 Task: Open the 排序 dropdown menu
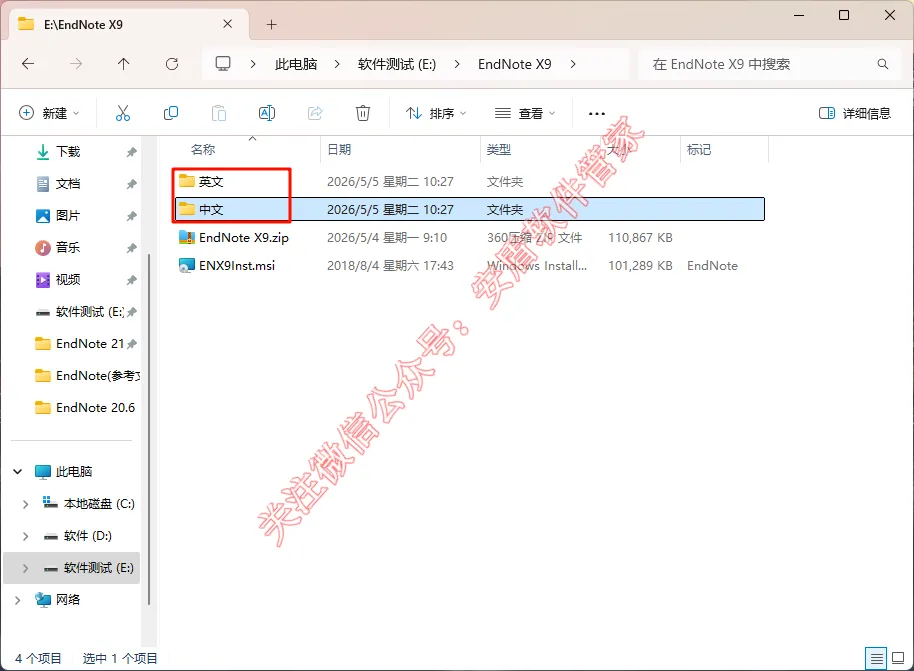pyautogui.click(x=437, y=113)
